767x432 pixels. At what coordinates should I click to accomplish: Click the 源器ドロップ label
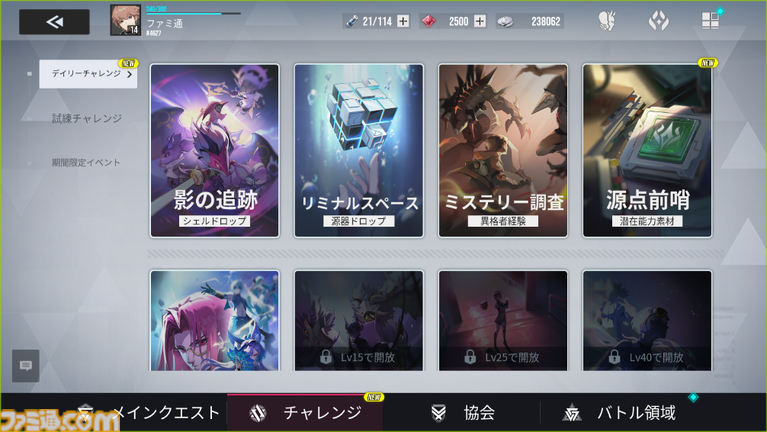point(359,221)
